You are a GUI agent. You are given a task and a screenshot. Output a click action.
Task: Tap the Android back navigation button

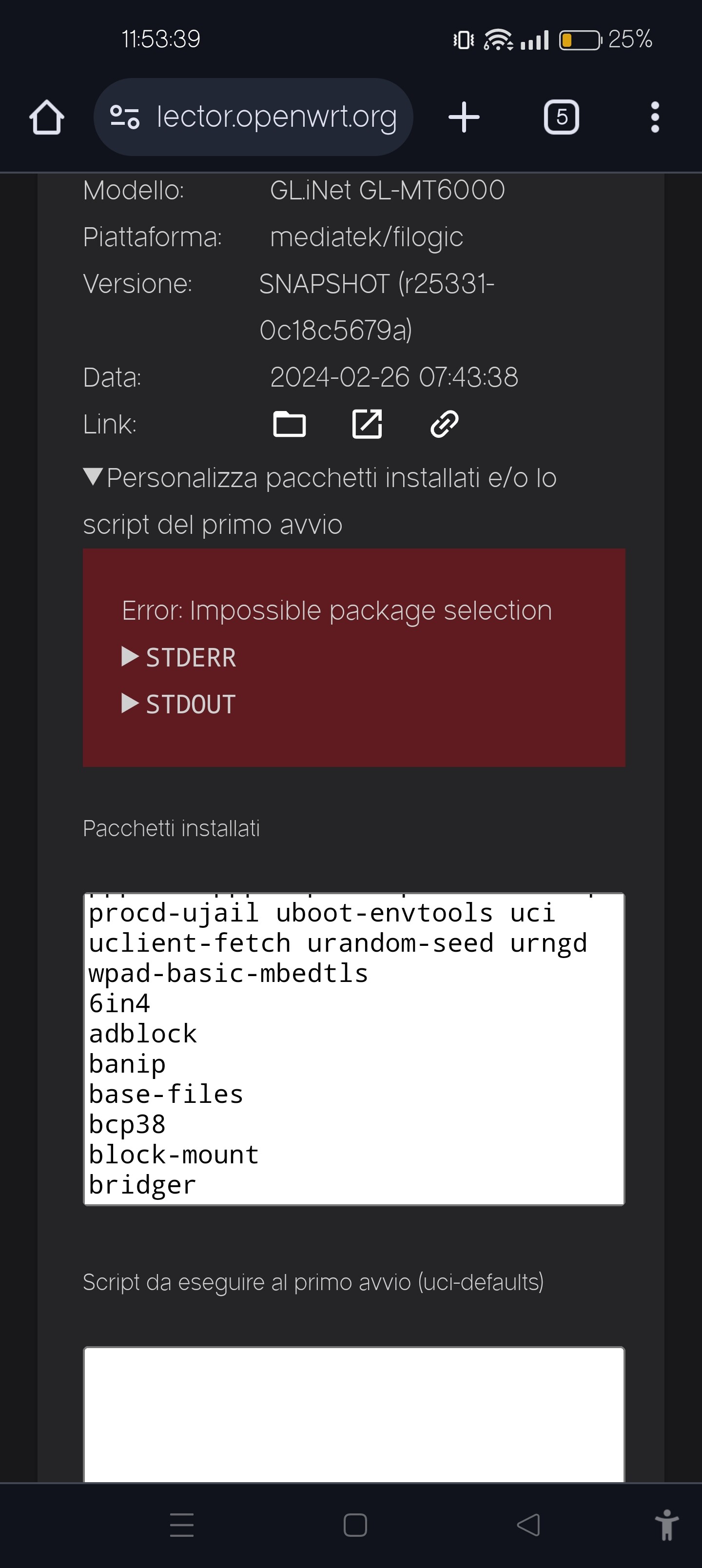point(528,1525)
